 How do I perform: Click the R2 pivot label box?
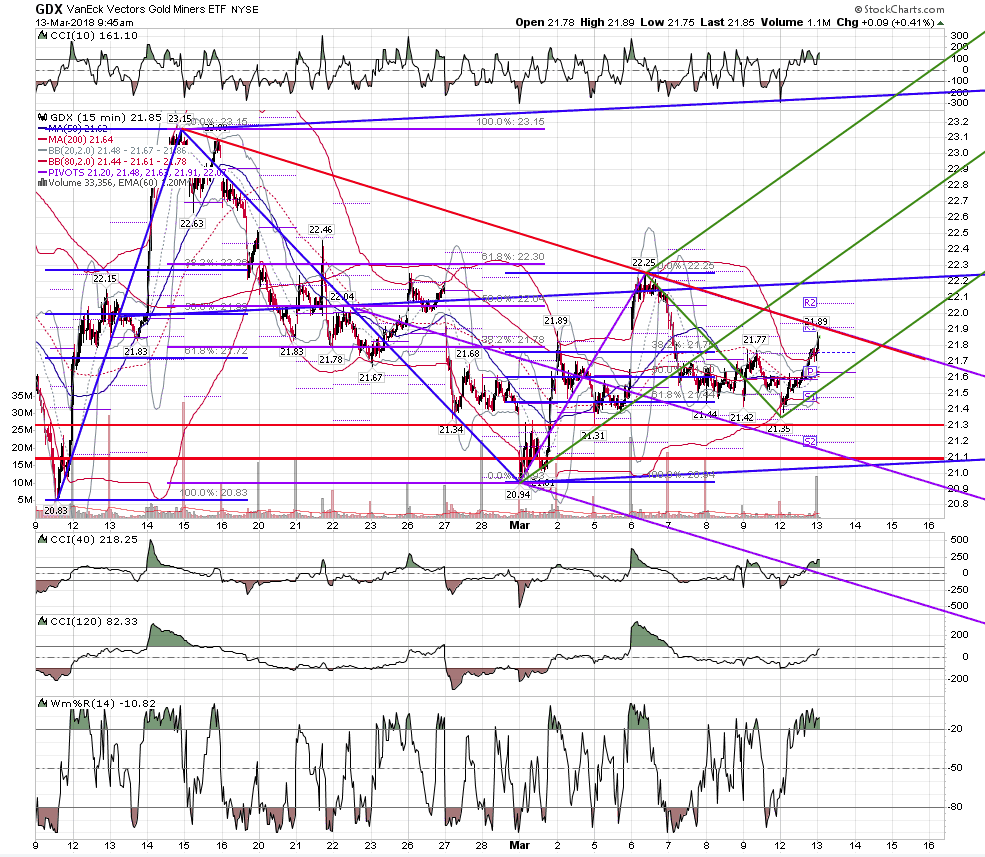[x=810, y=303]
